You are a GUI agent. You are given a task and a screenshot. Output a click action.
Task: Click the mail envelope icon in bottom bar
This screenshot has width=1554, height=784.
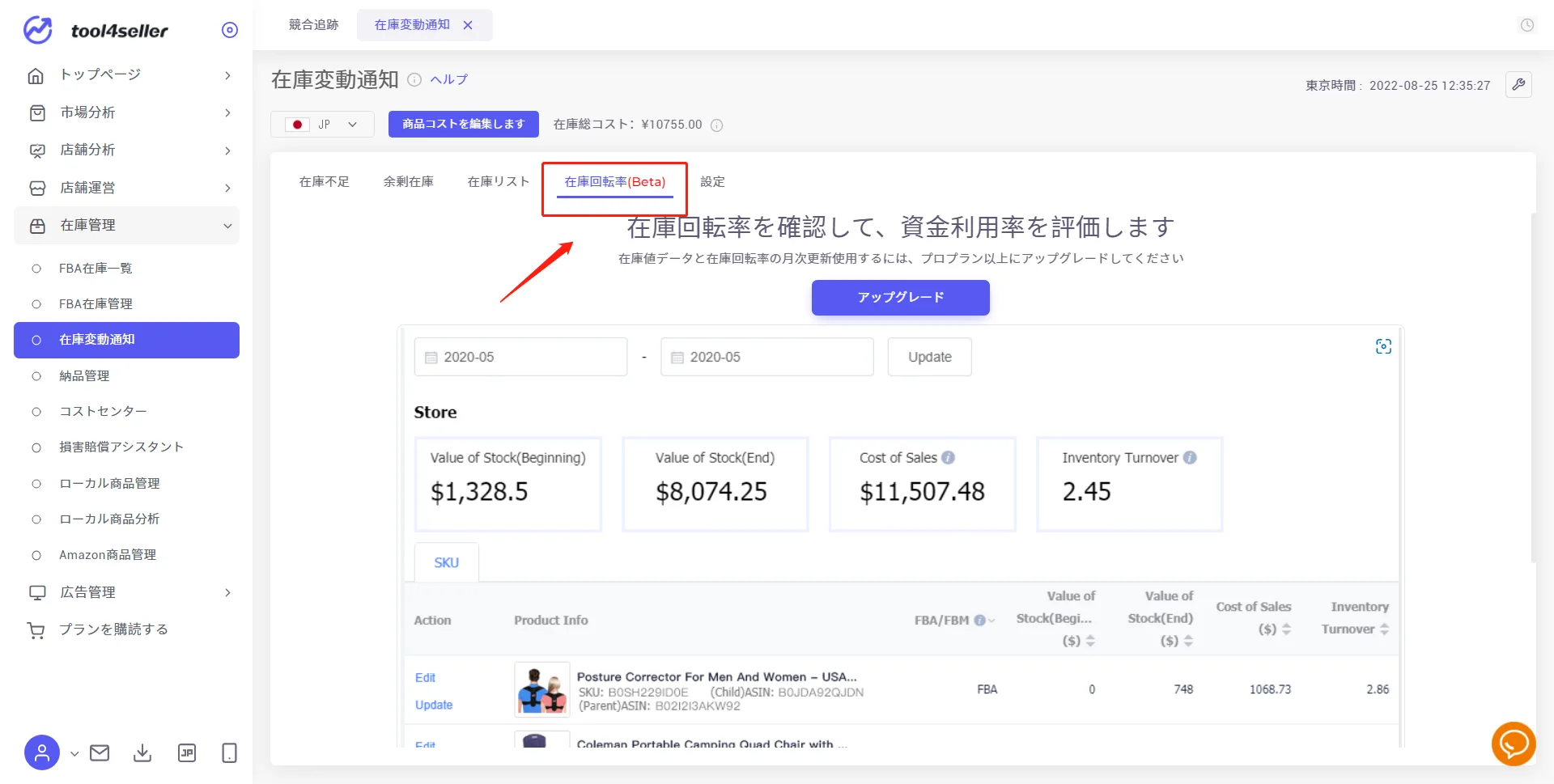pyautogui.click(x=100, y=753)
